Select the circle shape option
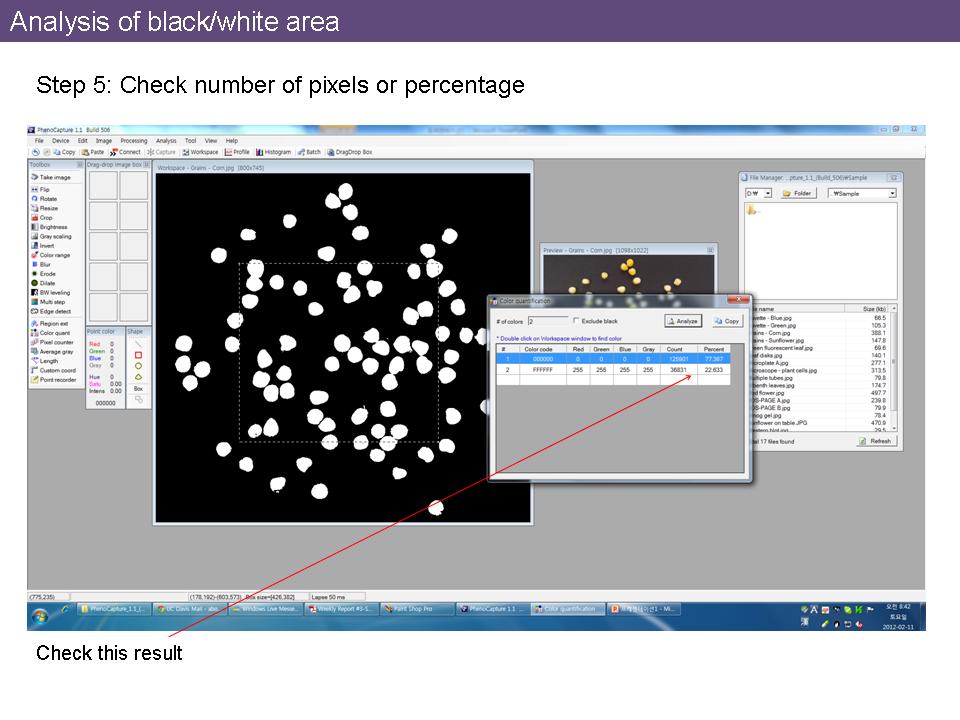This screenshot has height=720, width=960. pyautogui.click(x=138, y=366)
